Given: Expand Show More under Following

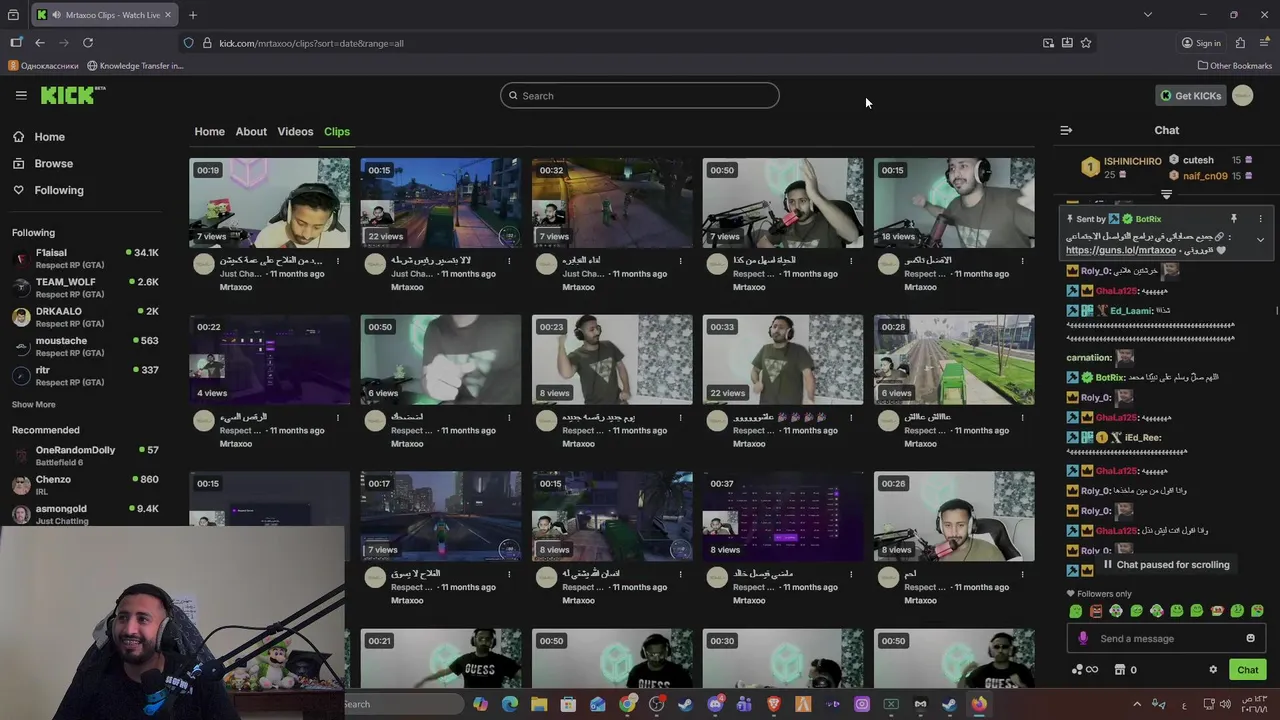Looking at the screenshot, I should pos(33,404).
